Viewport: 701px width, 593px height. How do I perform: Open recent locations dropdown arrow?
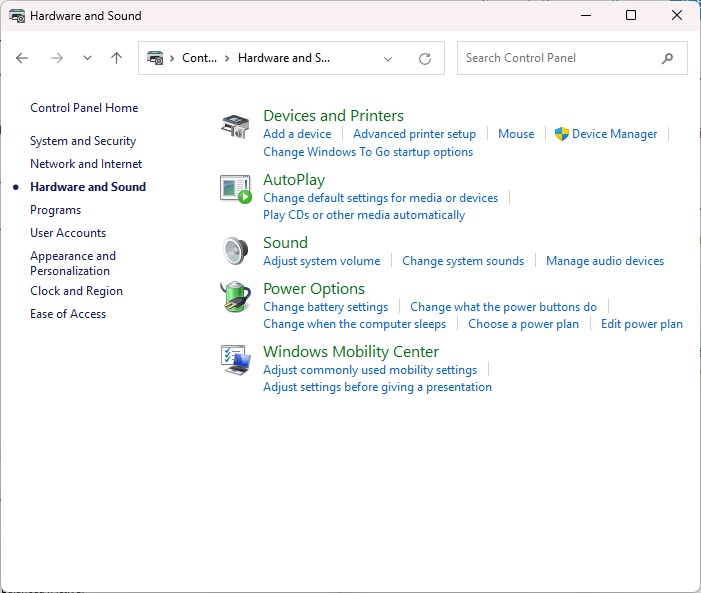pos(87,58)
